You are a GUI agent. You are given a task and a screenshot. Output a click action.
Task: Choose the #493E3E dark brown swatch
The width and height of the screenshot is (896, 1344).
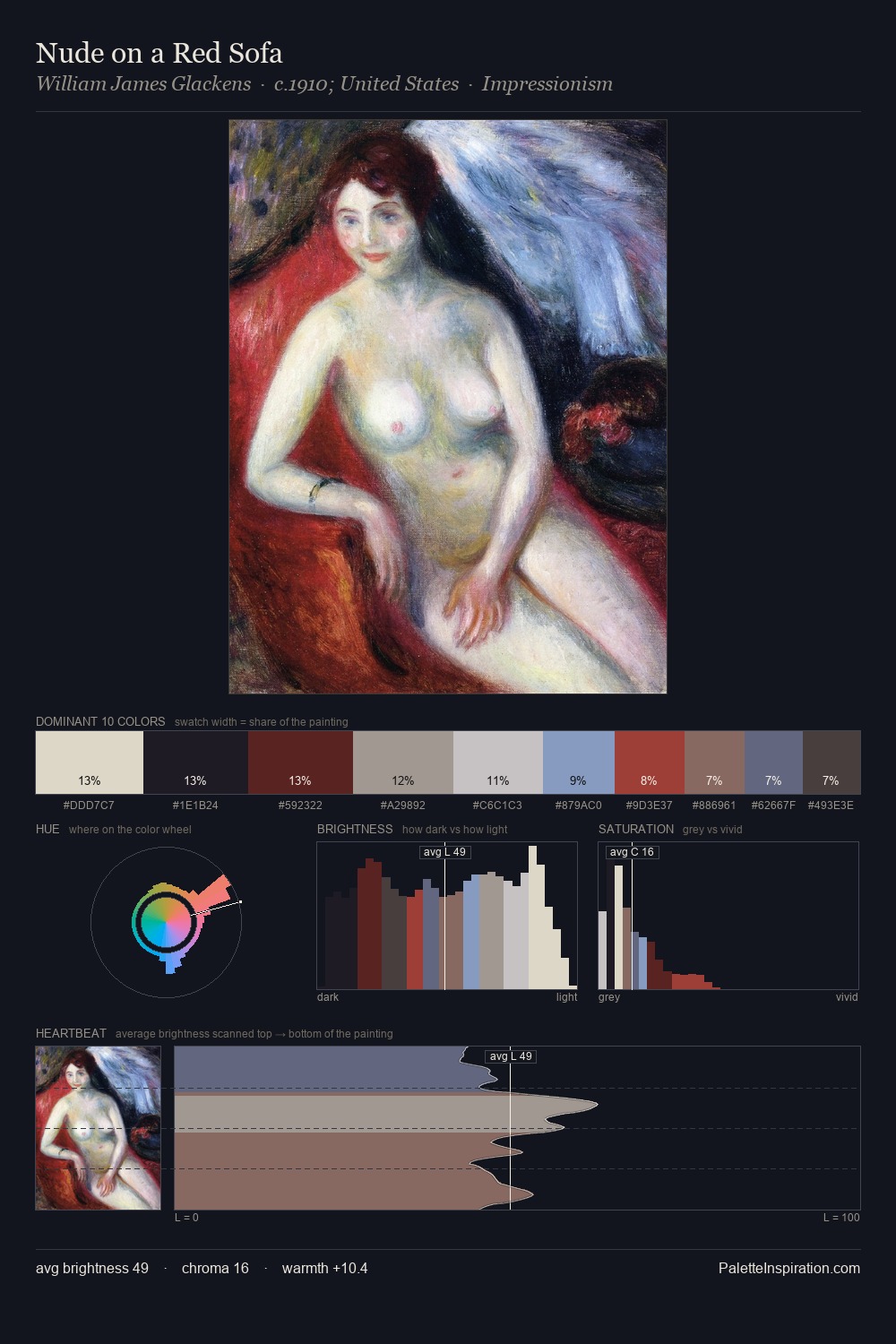[831, 762]
